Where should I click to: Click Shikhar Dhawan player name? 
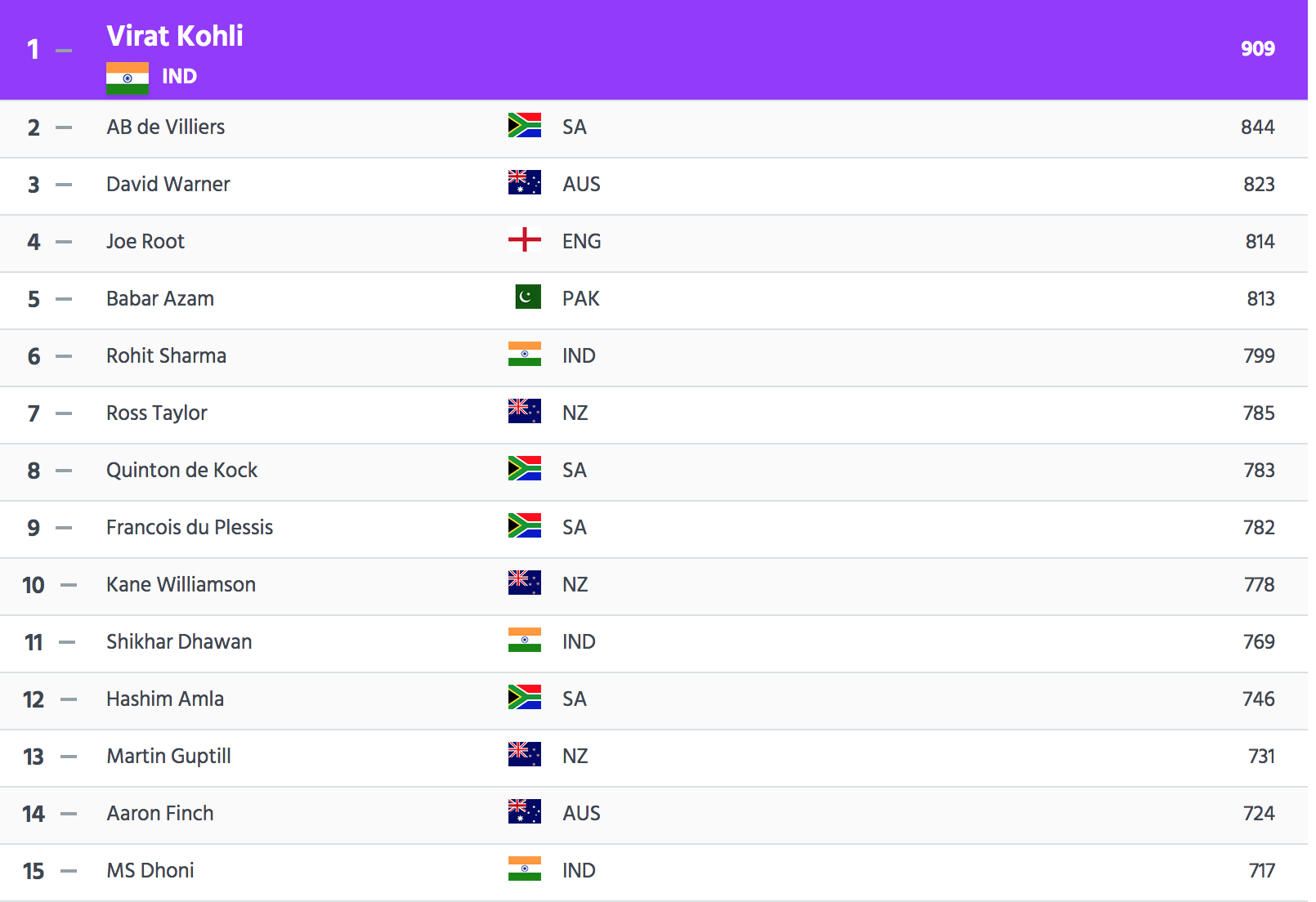click(x=179, y=641)
